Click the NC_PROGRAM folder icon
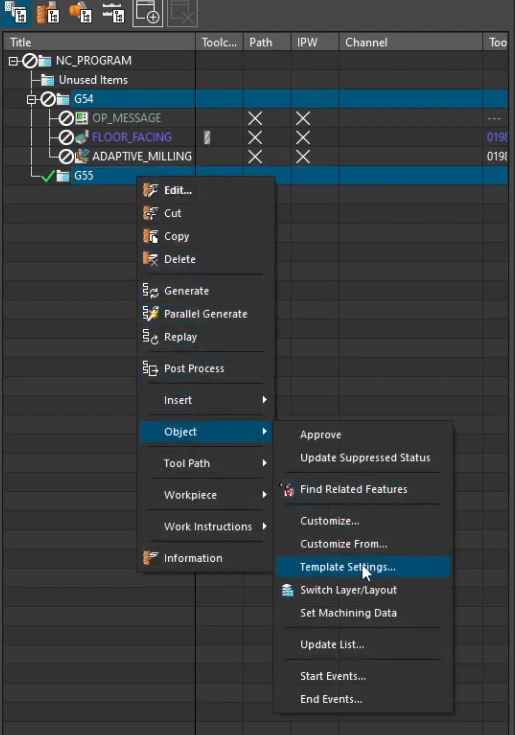 45,61
